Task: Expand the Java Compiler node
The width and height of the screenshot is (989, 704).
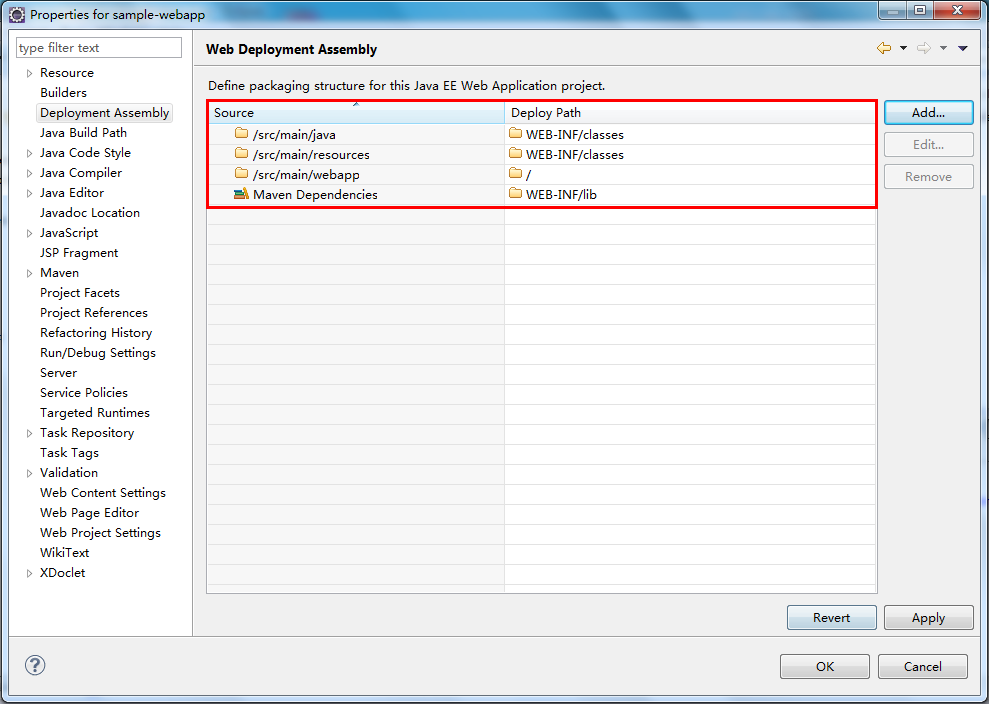Action: pyautogui.click(x=29, y=173)
